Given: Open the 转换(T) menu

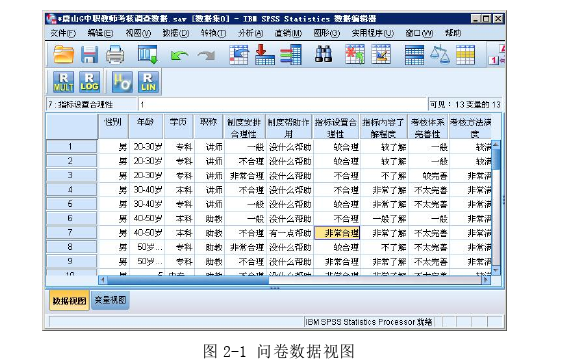Looking at the screenshot, I should pos(213,33).
